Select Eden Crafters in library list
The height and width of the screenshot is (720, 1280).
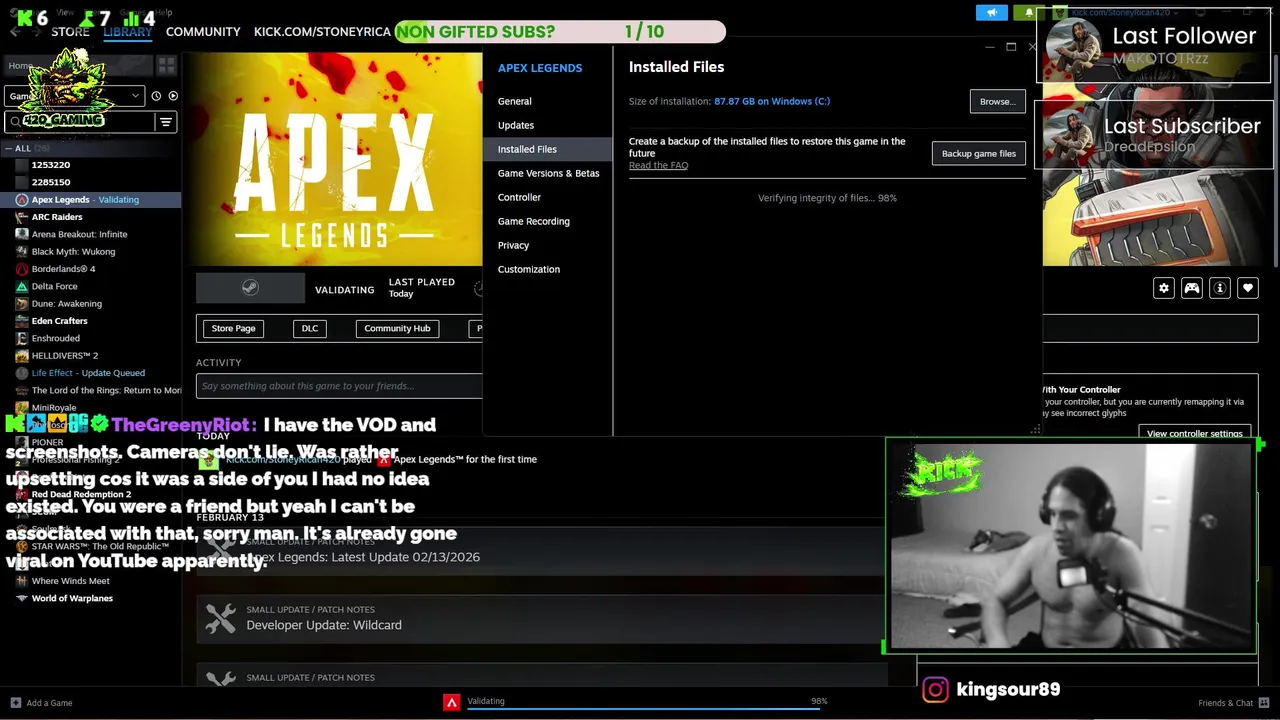coord(59,321)
